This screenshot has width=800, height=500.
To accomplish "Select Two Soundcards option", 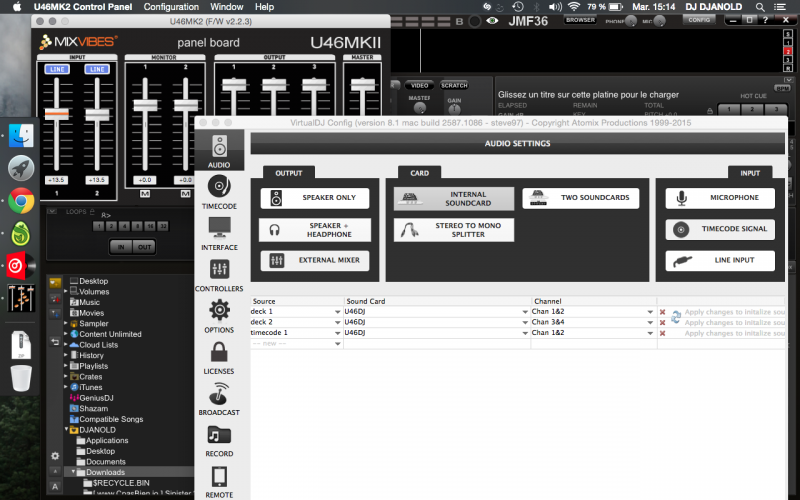I will click(x=581, y=198).
